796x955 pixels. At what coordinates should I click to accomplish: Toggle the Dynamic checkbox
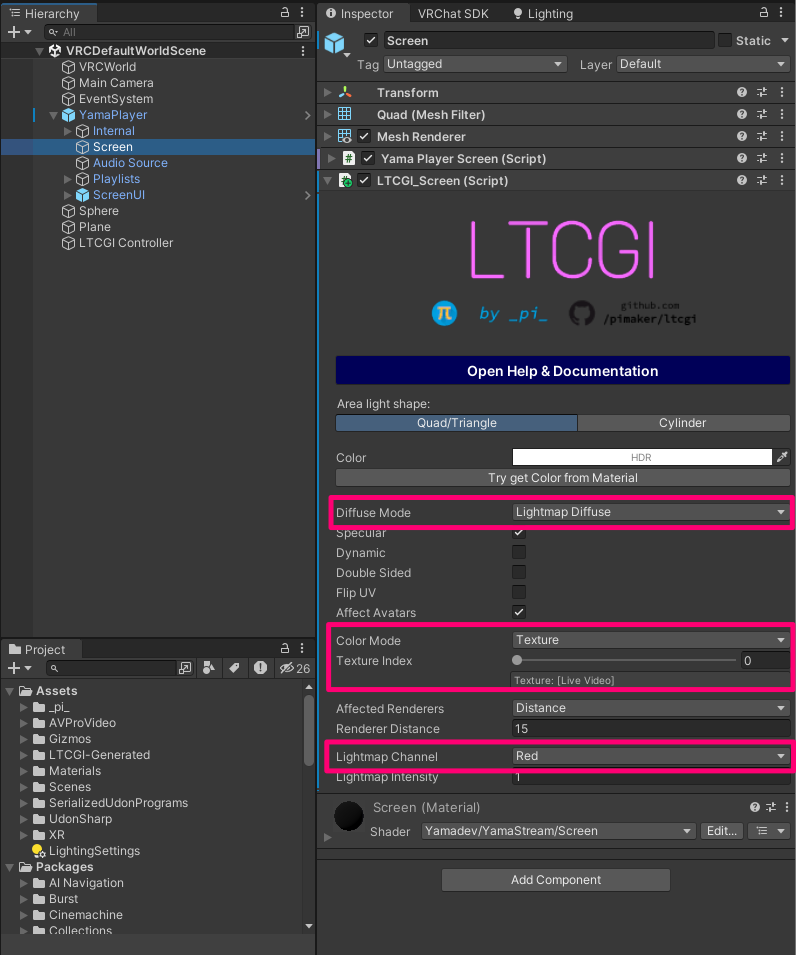tap(519, 552)
